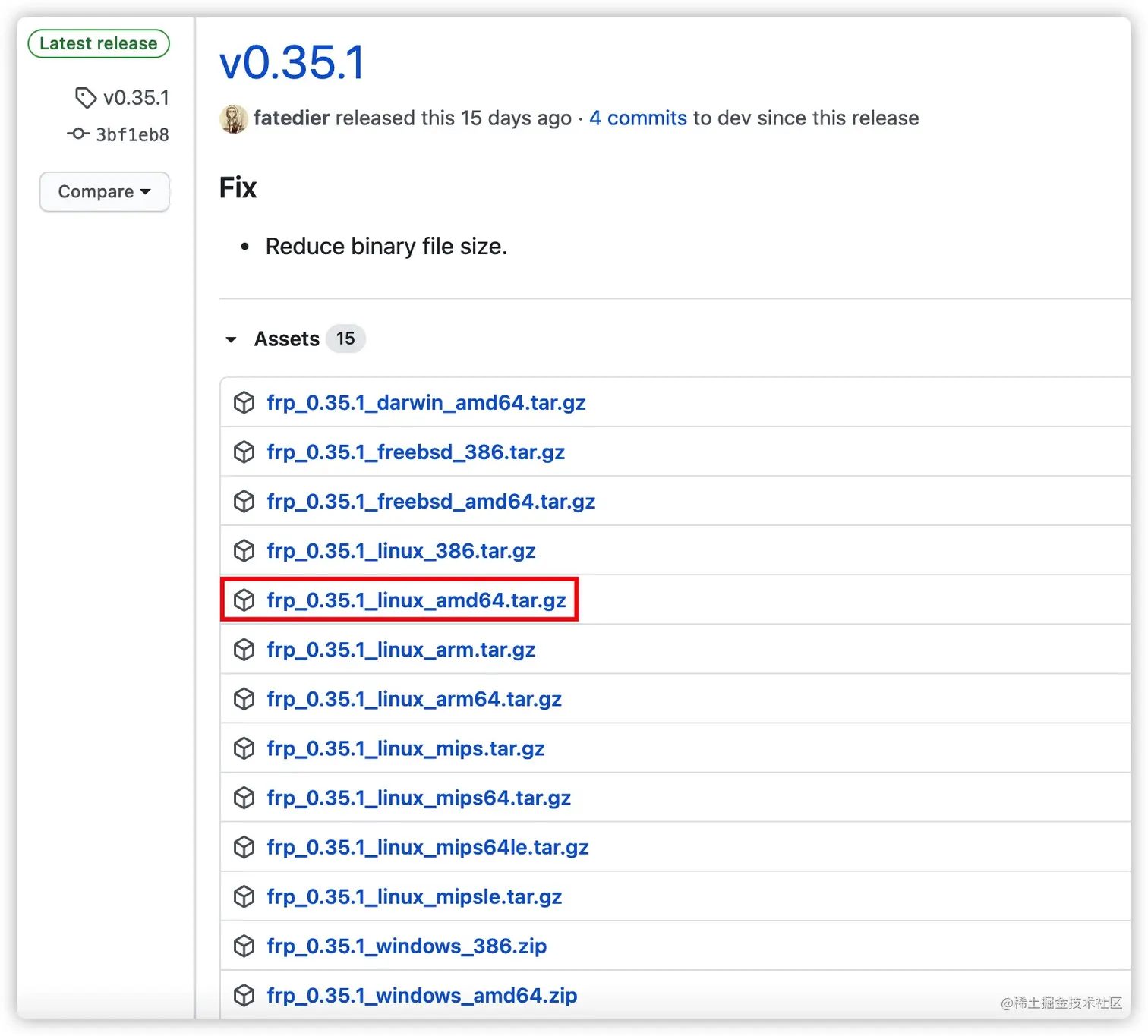The width and height of the screenshot is (1148, 1036).
Task: Click the Fix heading
Action: 238,187
